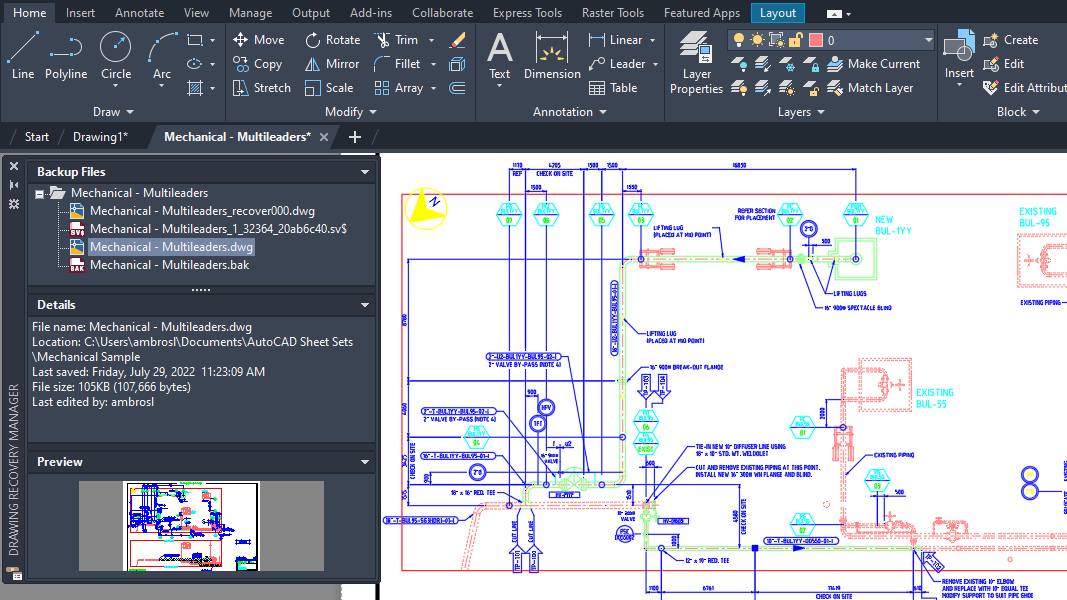Activate the Rotate tool

tap(332, 40)
